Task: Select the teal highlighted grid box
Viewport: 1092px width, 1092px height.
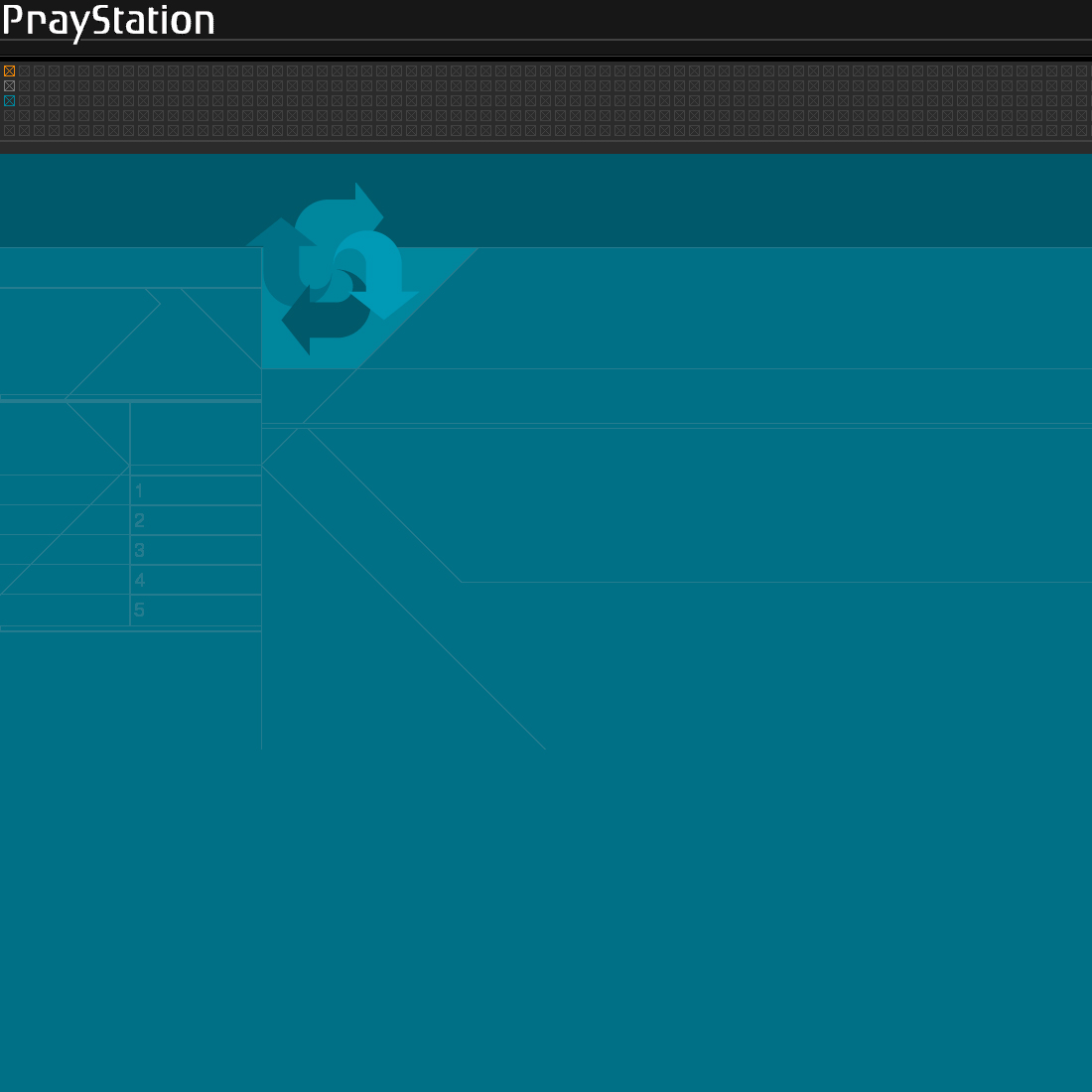Action: [9, 100]
